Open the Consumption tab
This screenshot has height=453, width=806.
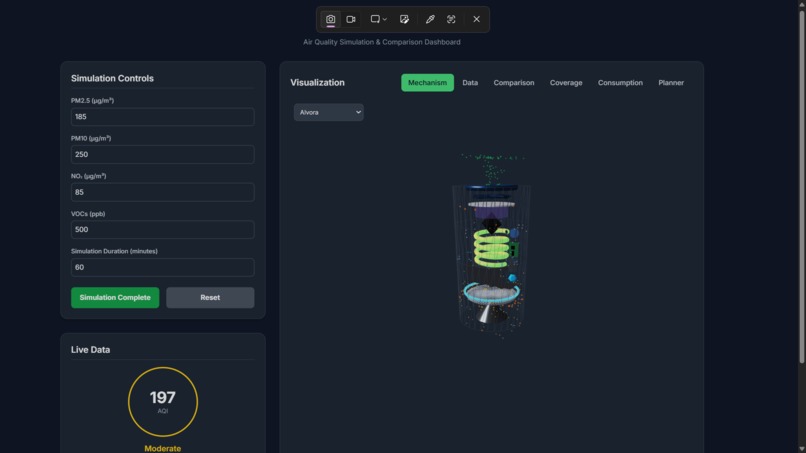tap(620, 83)
